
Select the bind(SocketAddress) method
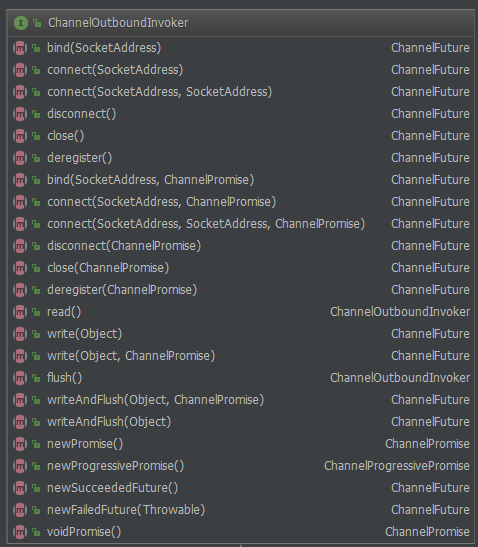[x=104, y=48]
